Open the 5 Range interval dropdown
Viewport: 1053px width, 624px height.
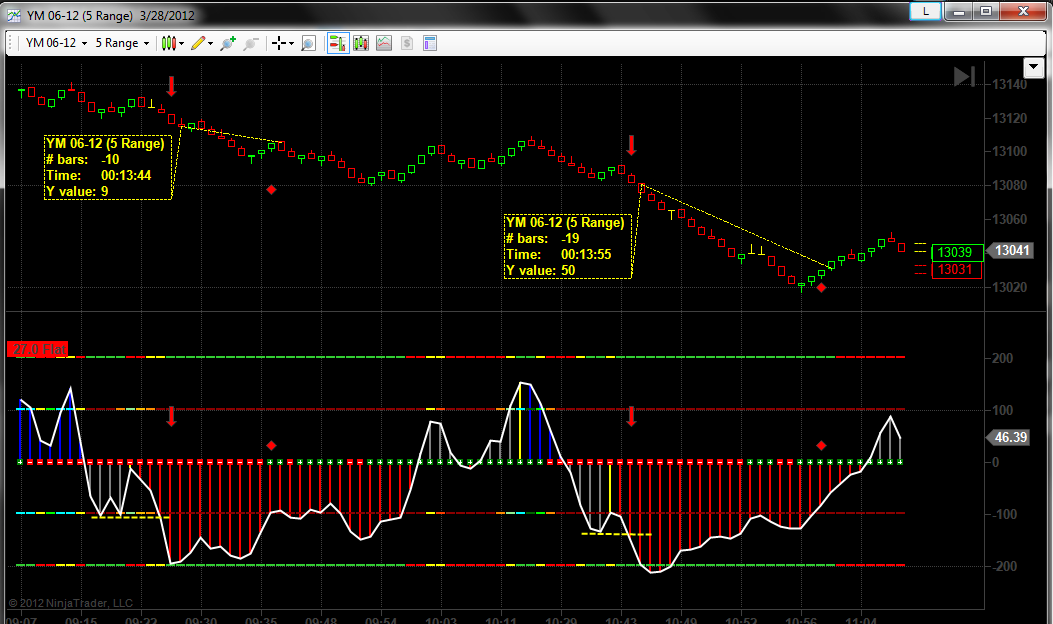pyautogui.click(x=122, y=43)
